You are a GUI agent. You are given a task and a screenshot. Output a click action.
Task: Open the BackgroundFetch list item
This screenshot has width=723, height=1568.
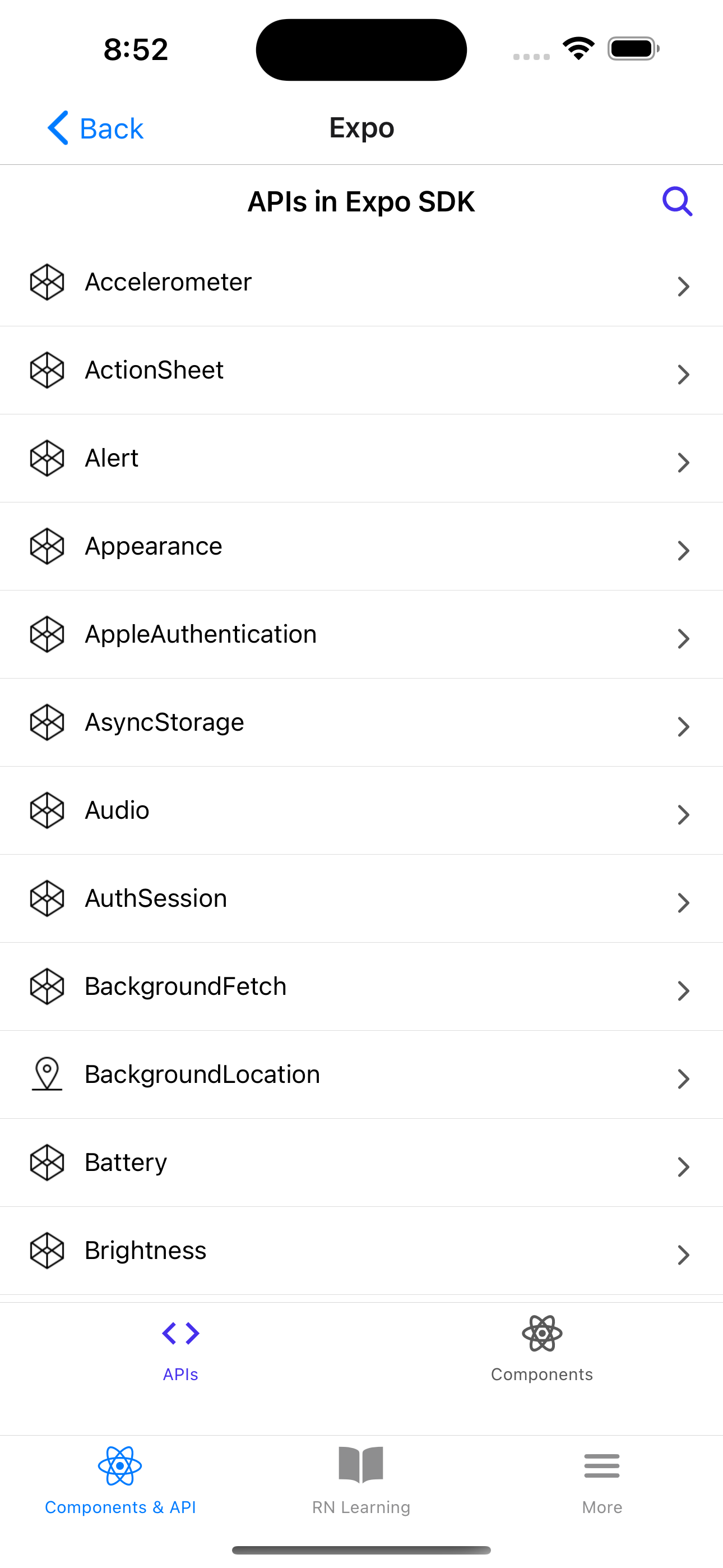point(361,986)
